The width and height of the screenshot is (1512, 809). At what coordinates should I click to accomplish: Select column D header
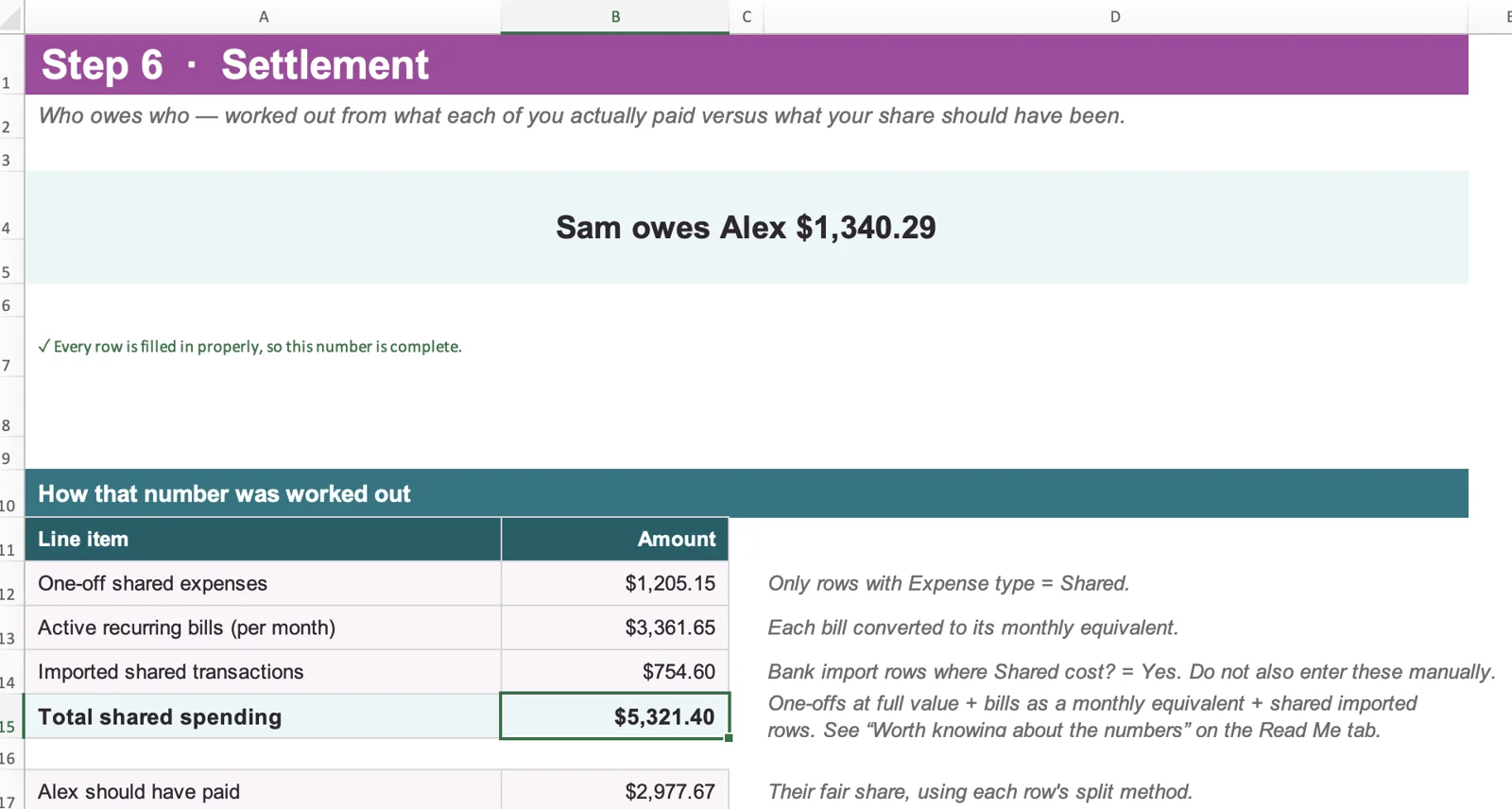click(x=1115, y=17)
